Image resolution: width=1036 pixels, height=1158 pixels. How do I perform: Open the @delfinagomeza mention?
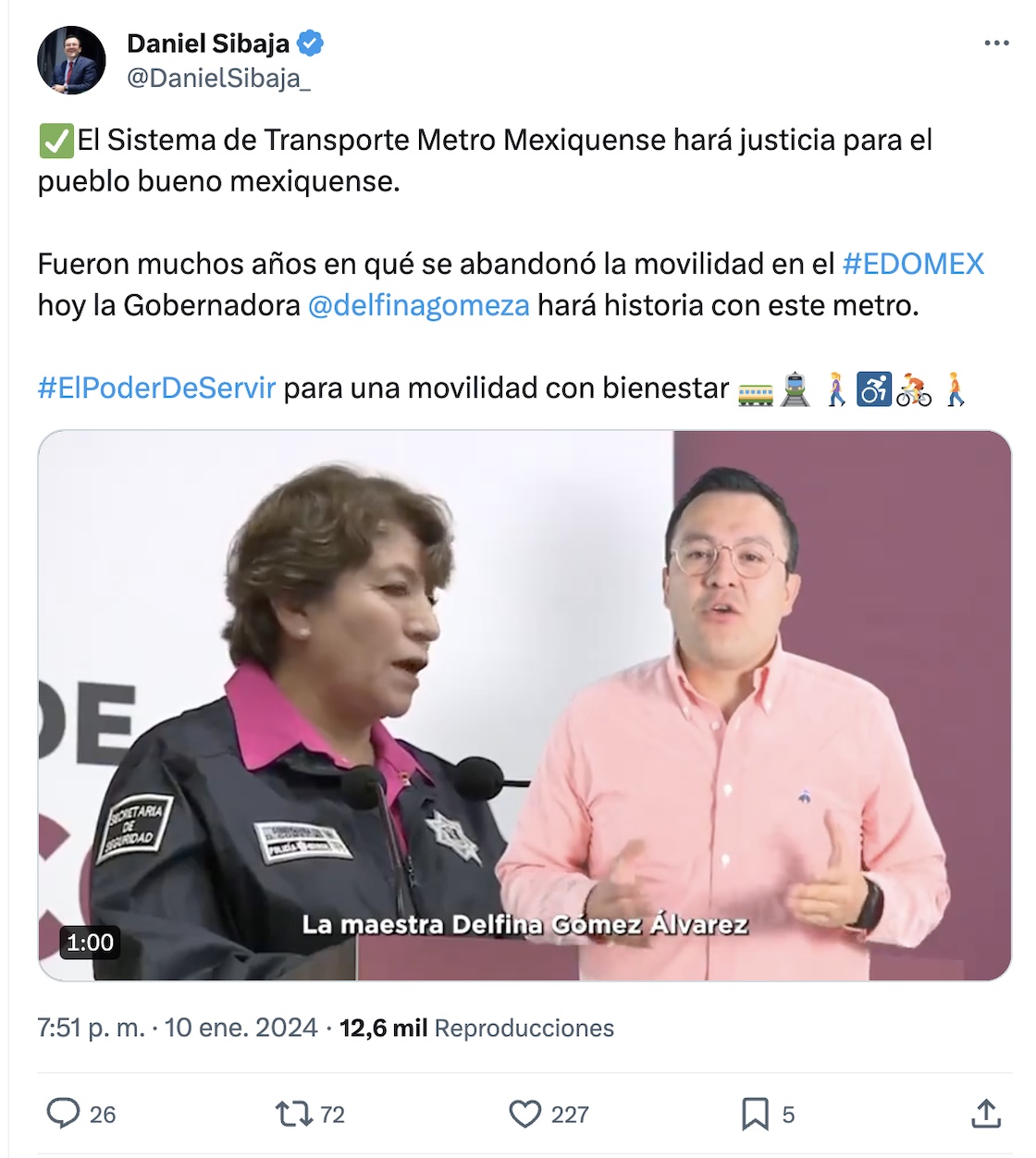[x=419, y=305]
